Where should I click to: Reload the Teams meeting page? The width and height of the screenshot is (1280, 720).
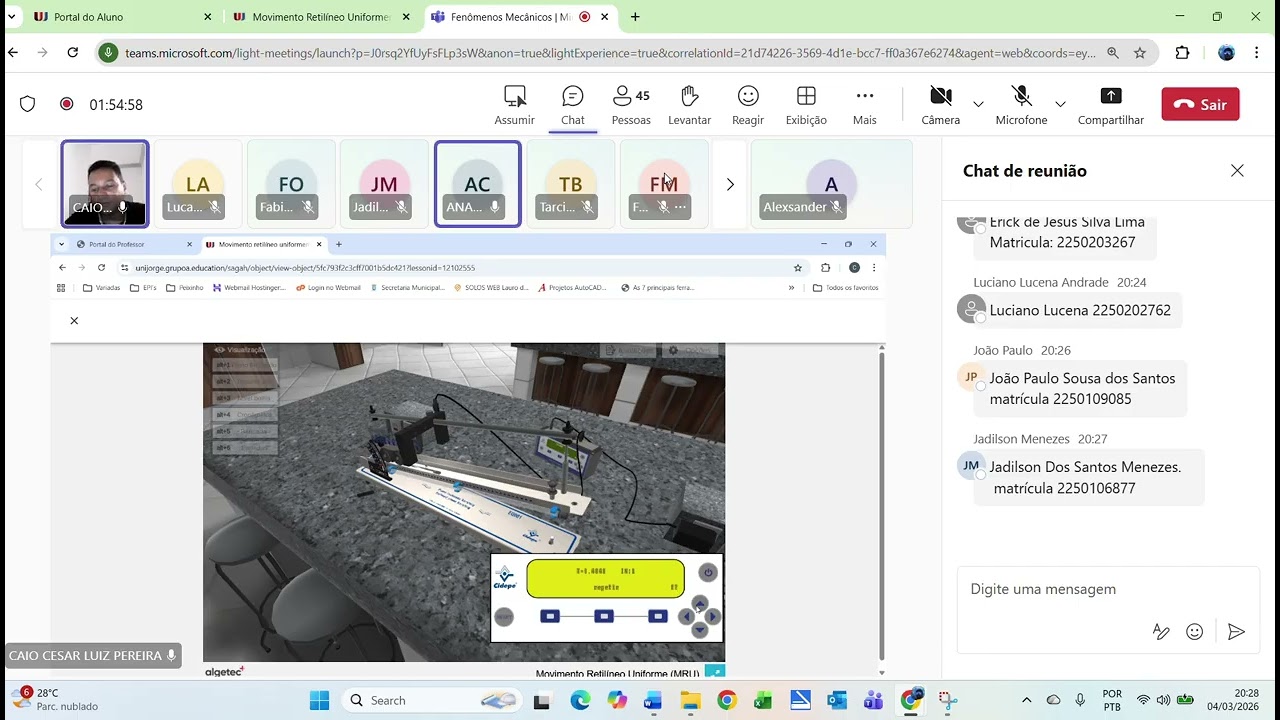[73, 53]
